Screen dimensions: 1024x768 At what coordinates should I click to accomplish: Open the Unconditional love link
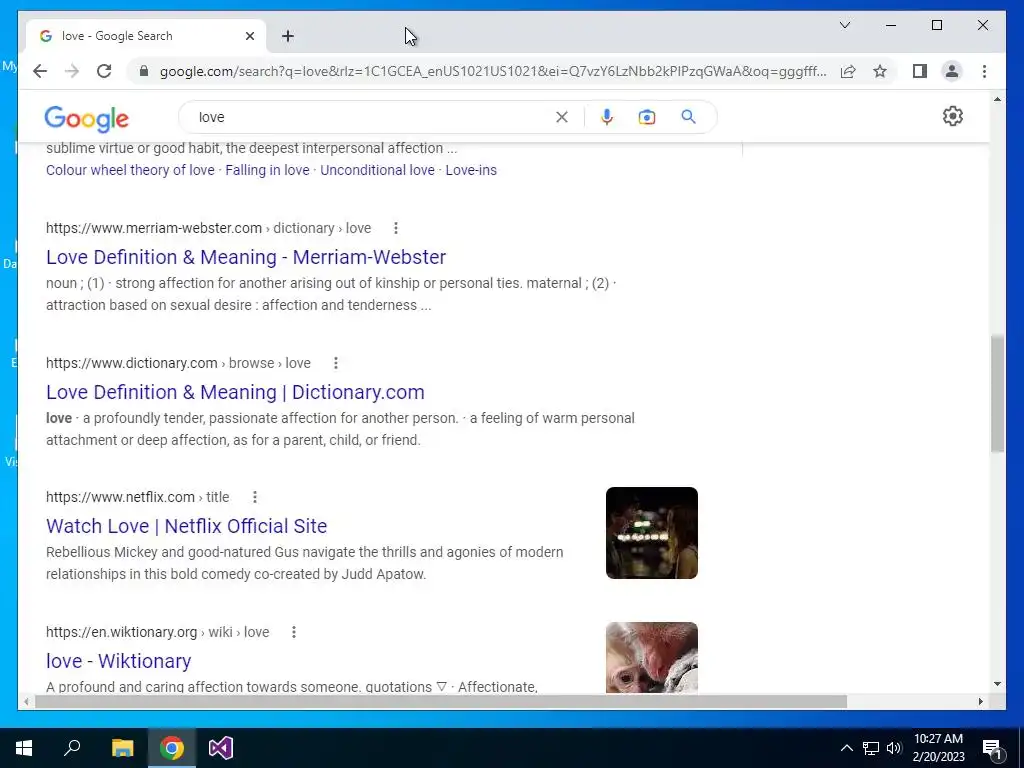pos(377,170)
